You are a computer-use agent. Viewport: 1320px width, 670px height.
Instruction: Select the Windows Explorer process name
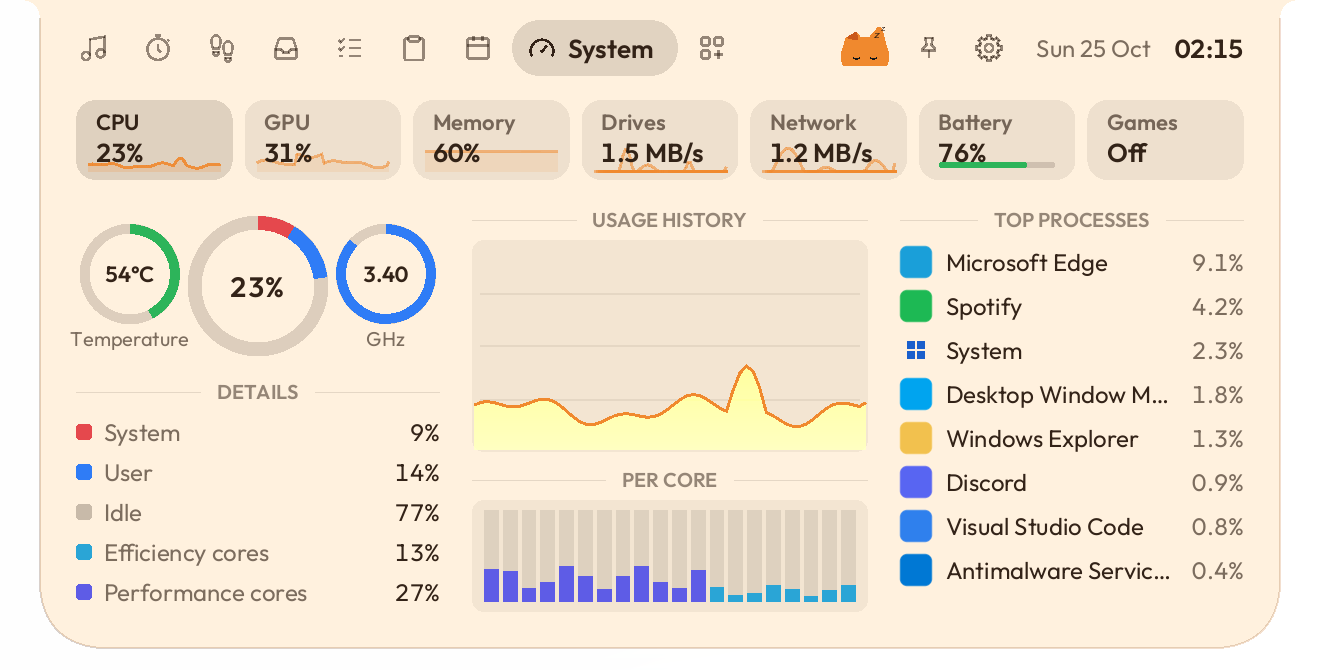point(1042,440)
